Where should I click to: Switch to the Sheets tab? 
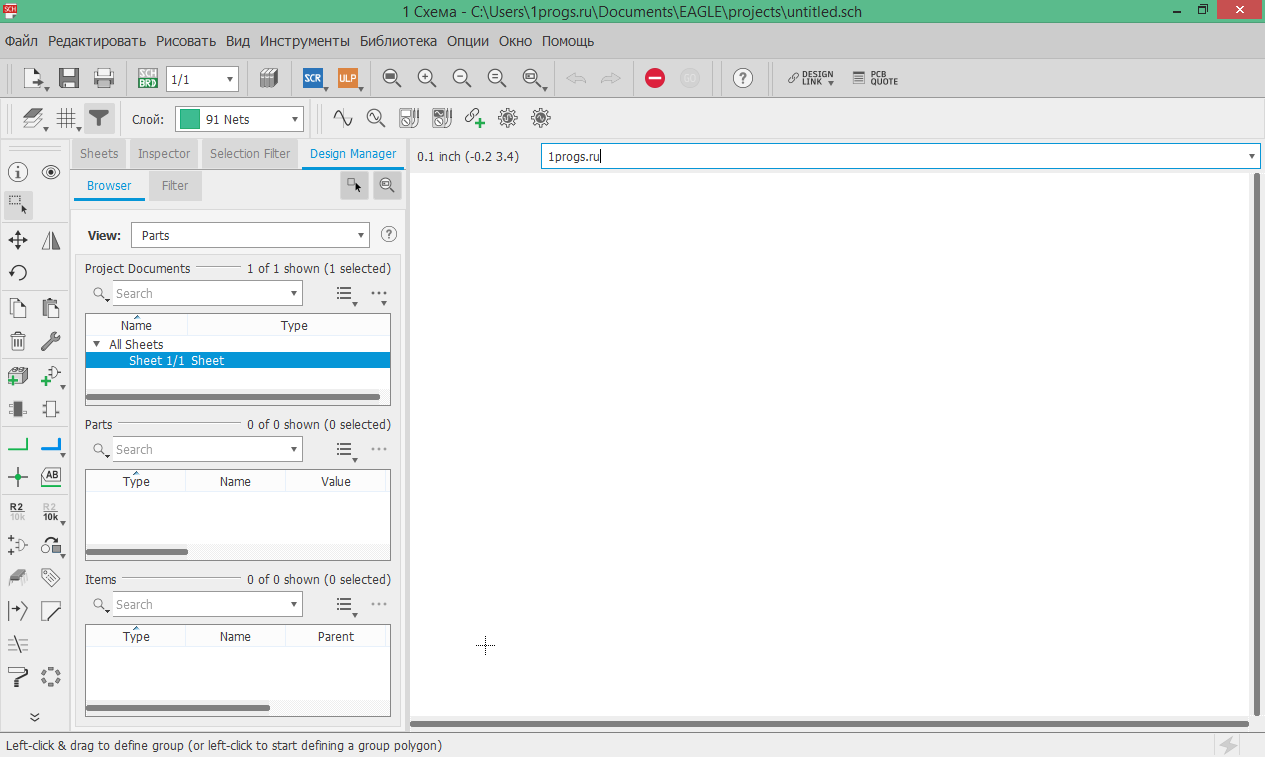99,154
